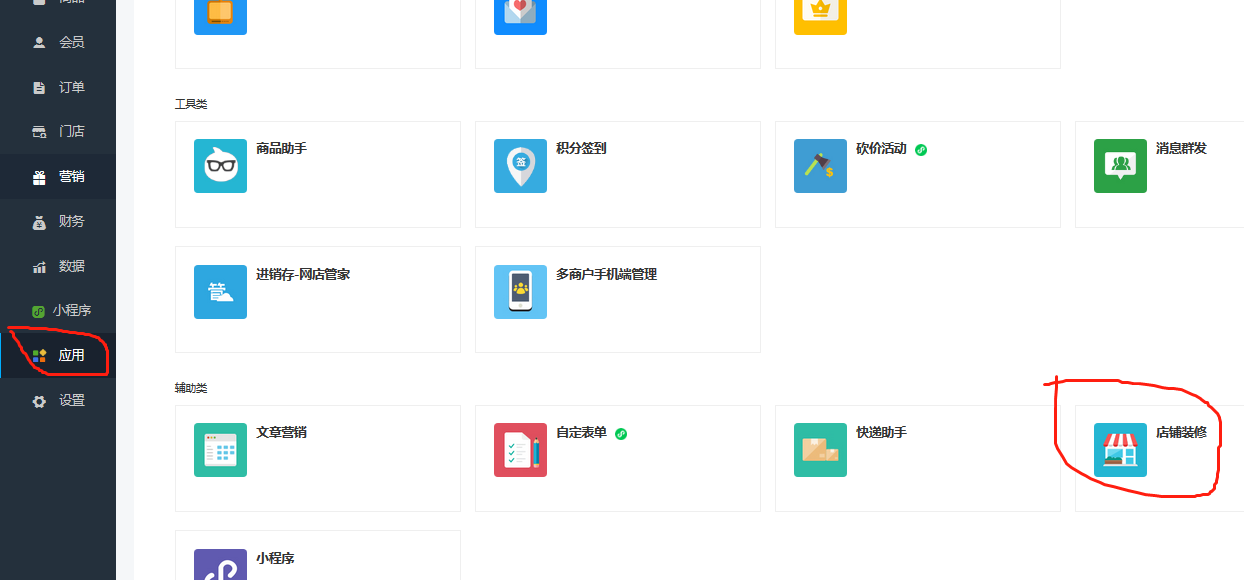Select 门店 from the sidebar menu
Screen dimensions: 1244x580
58,131
